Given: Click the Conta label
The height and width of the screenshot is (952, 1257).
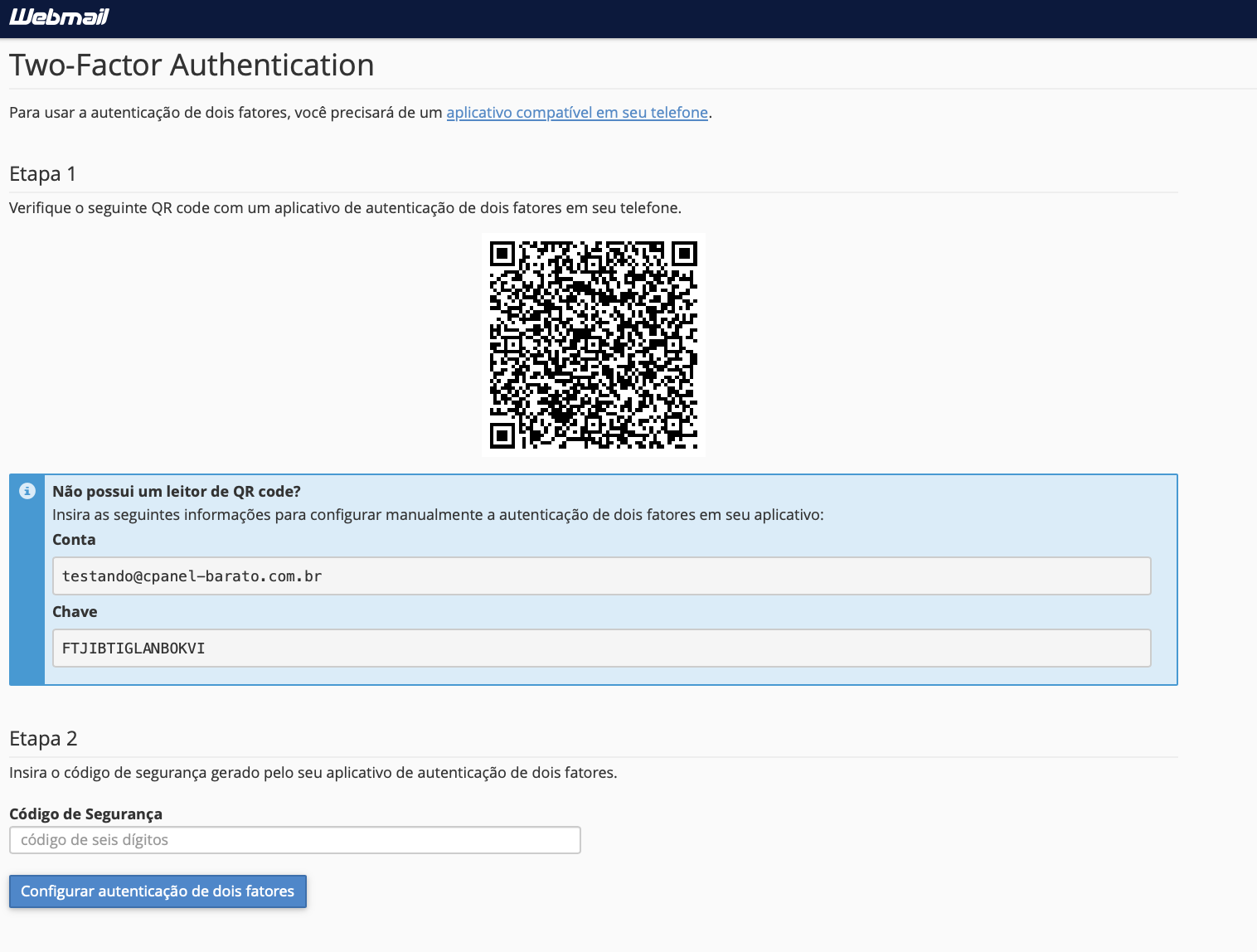Looking at the screenshot, I should coord(74,540).
